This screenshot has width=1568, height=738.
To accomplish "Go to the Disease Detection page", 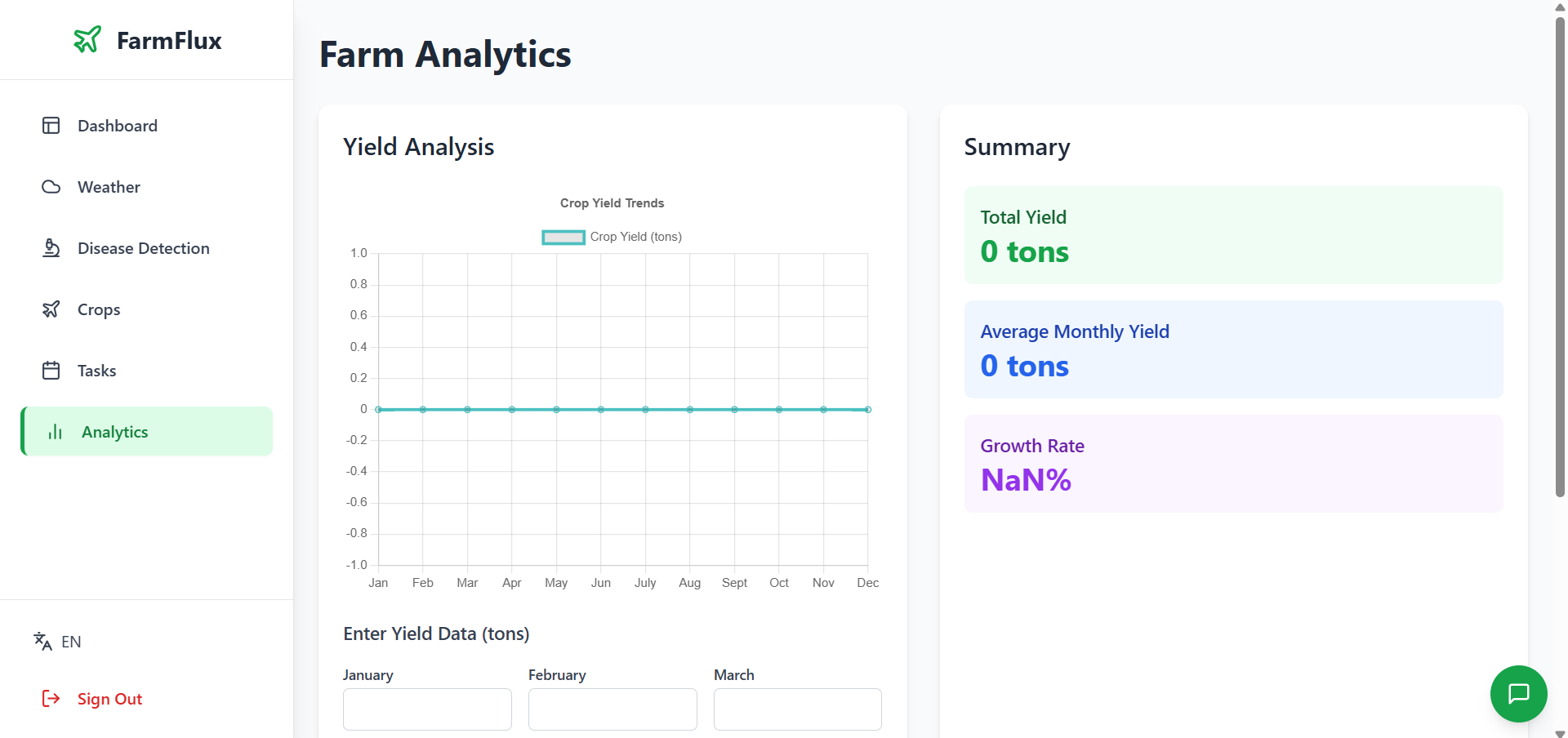I will [x=143, y=248].
